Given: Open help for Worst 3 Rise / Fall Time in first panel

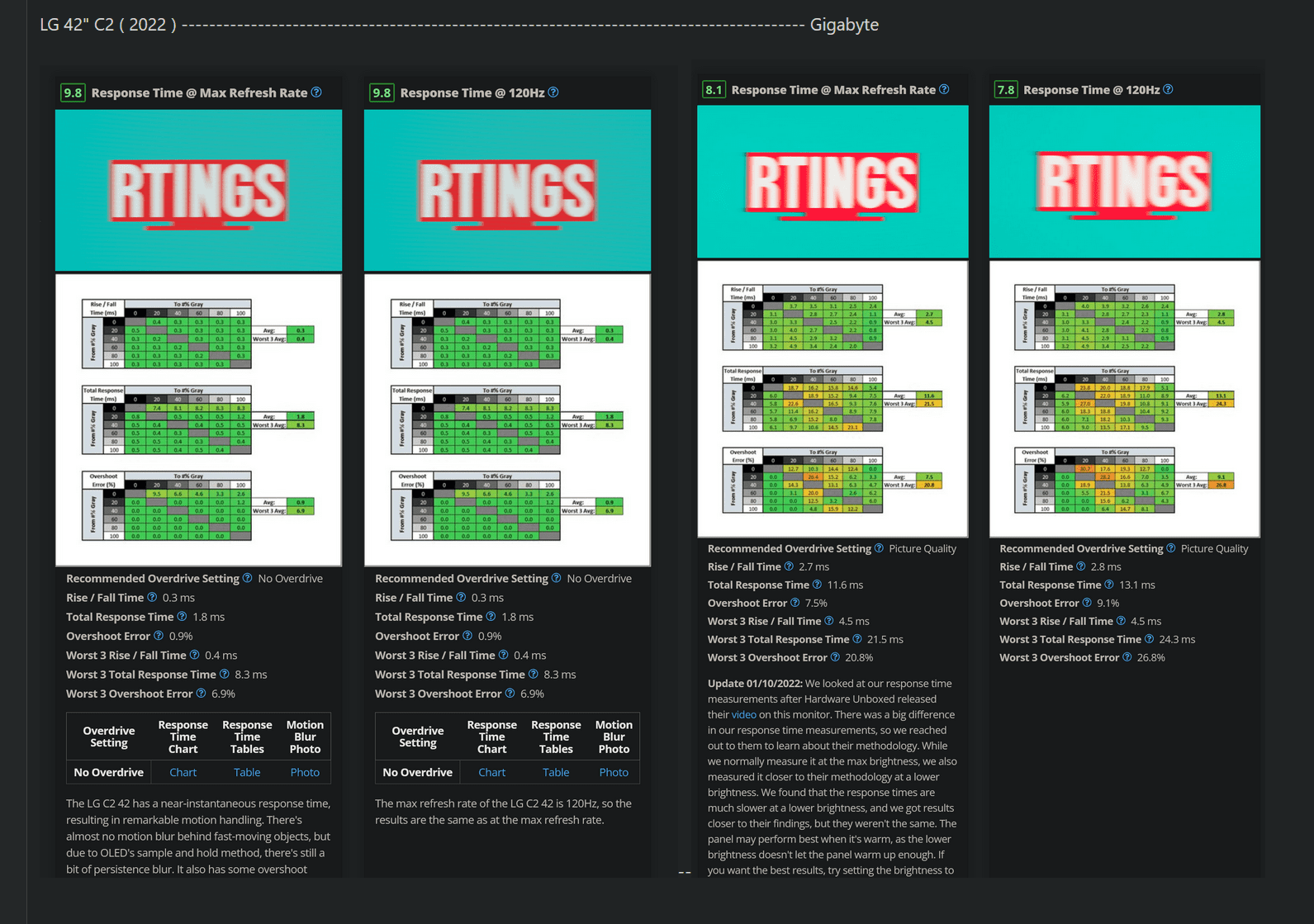Looking at the screenshot, I should pos(194,655).
